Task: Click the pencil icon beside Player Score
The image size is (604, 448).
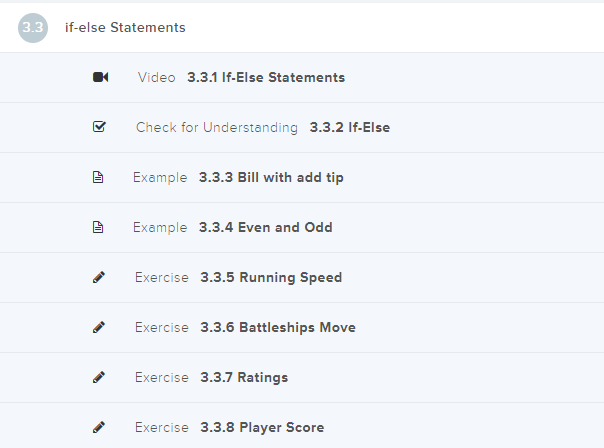Action: point(99,428)
